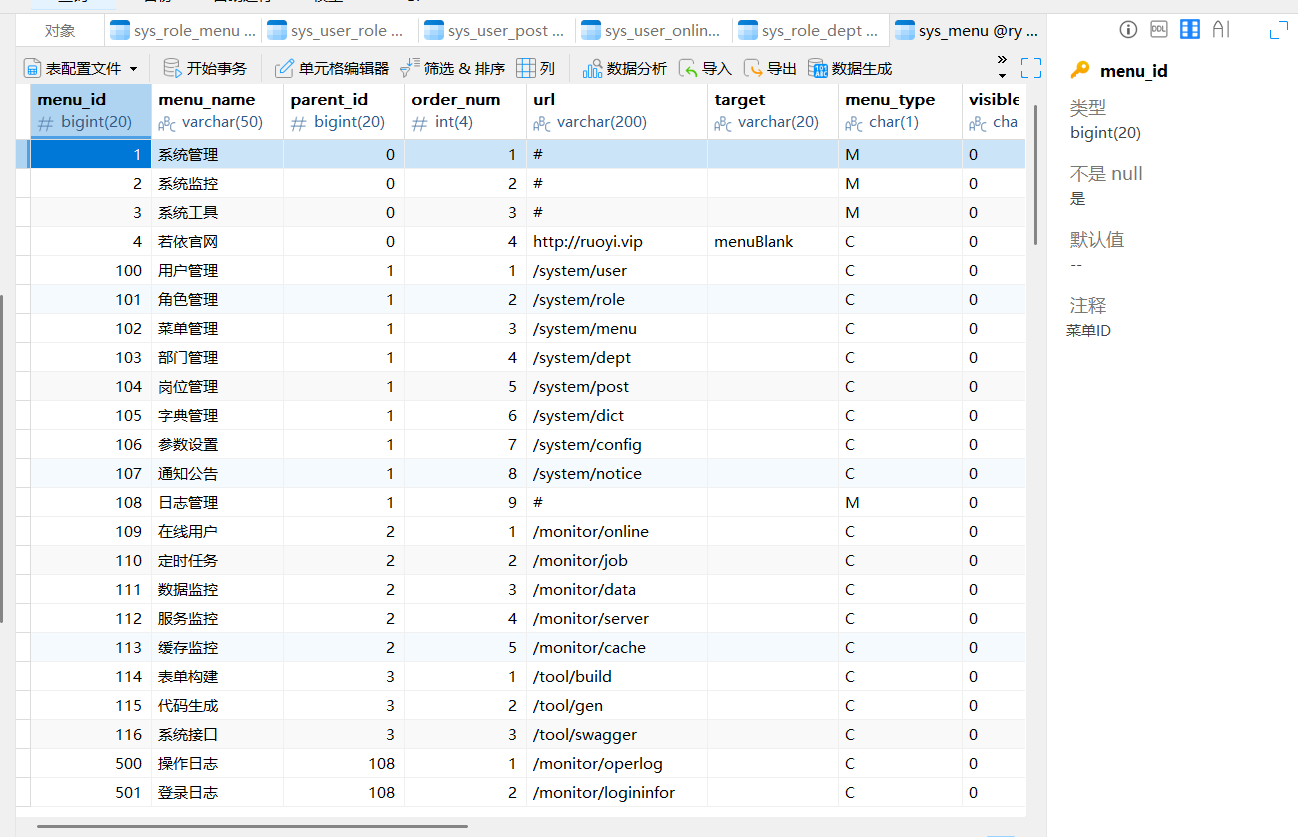The image size is (1298, 837).
Task: Switch to the sys_role_menu tab
Action: click(x=183, y=31)
